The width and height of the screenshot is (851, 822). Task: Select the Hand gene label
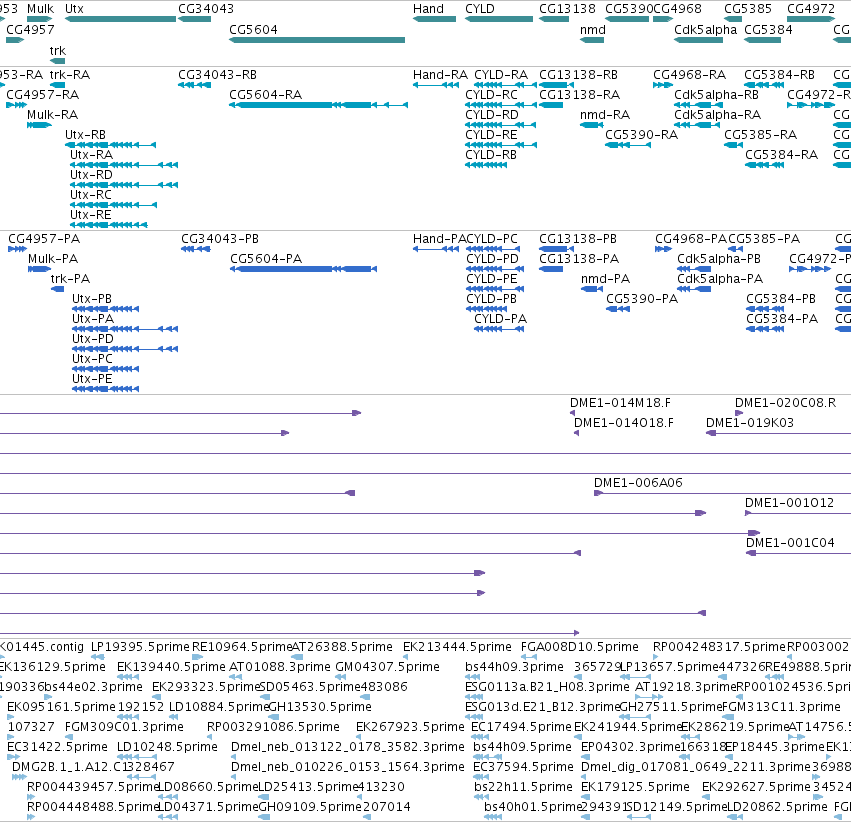(428, 9)
